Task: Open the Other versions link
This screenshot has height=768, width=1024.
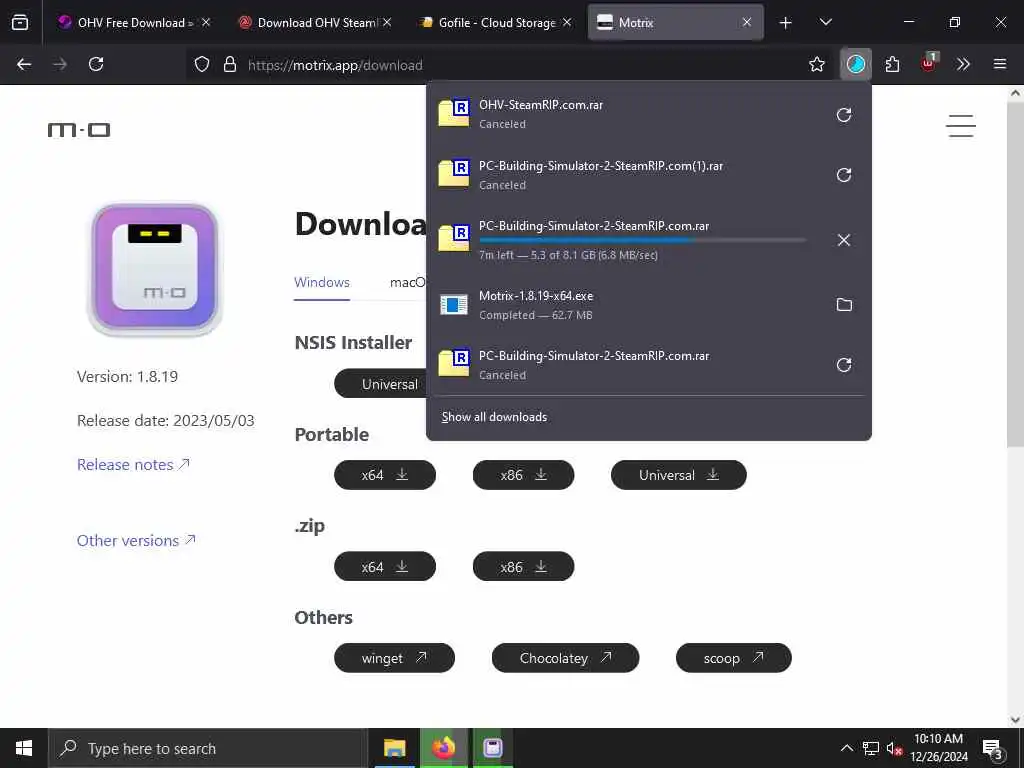Action: 136,541
